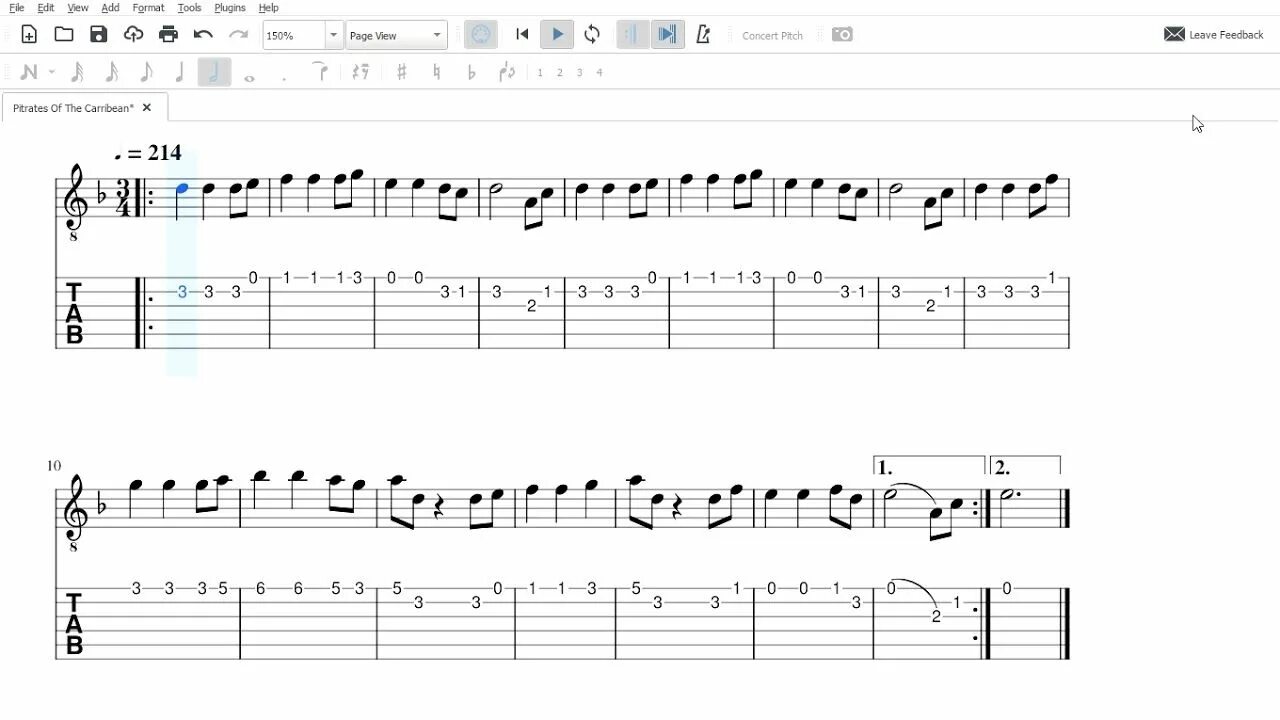Switch to Pitrates Of The Carribean tab
The image size is (1280, 720).
click(74, 108)
